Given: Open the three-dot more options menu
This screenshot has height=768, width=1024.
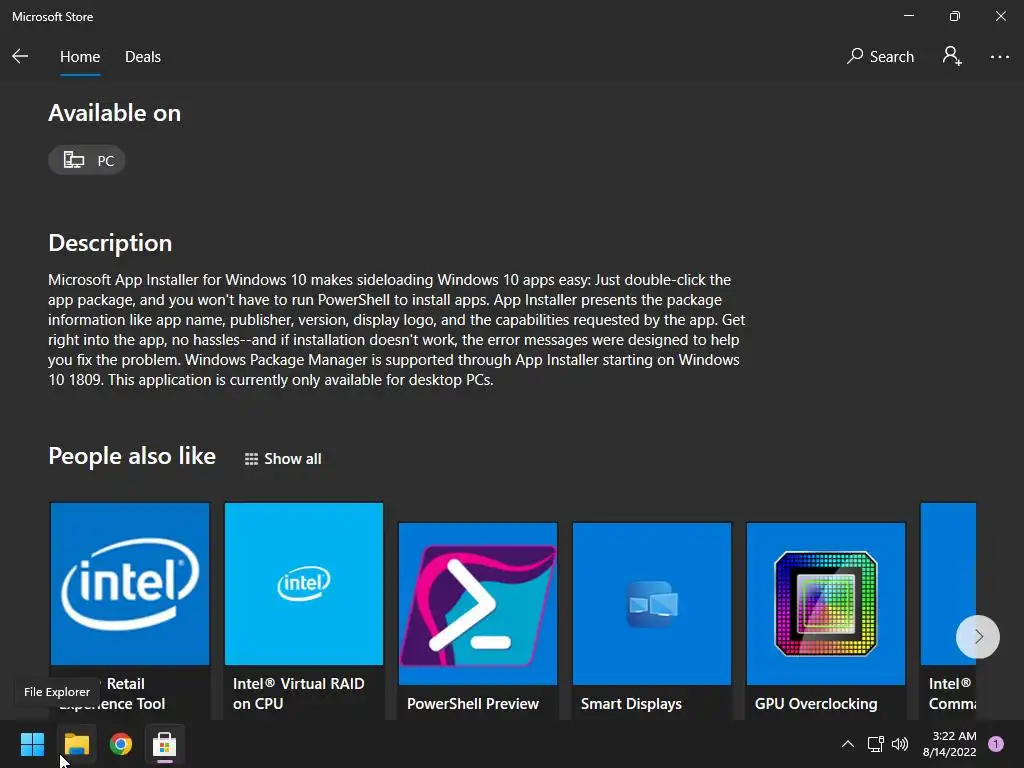Looking at the screenshot, I should click(999, 57).
